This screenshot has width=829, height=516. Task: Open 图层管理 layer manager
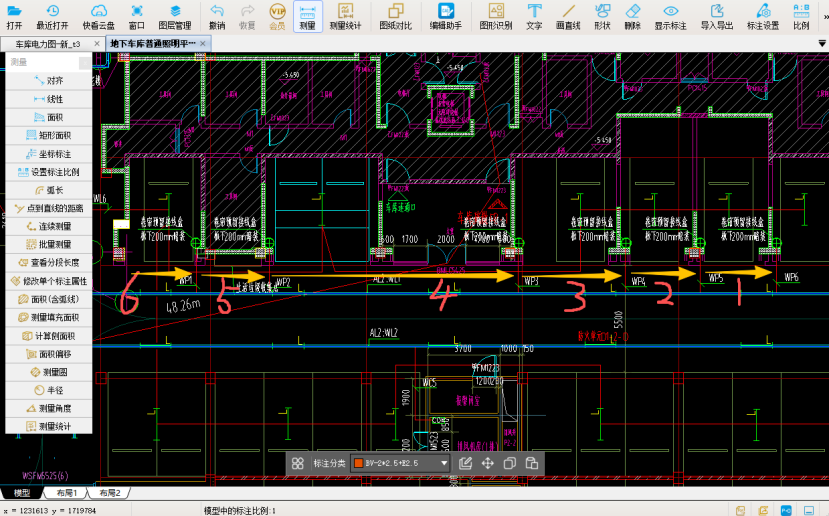coord(175,15)
